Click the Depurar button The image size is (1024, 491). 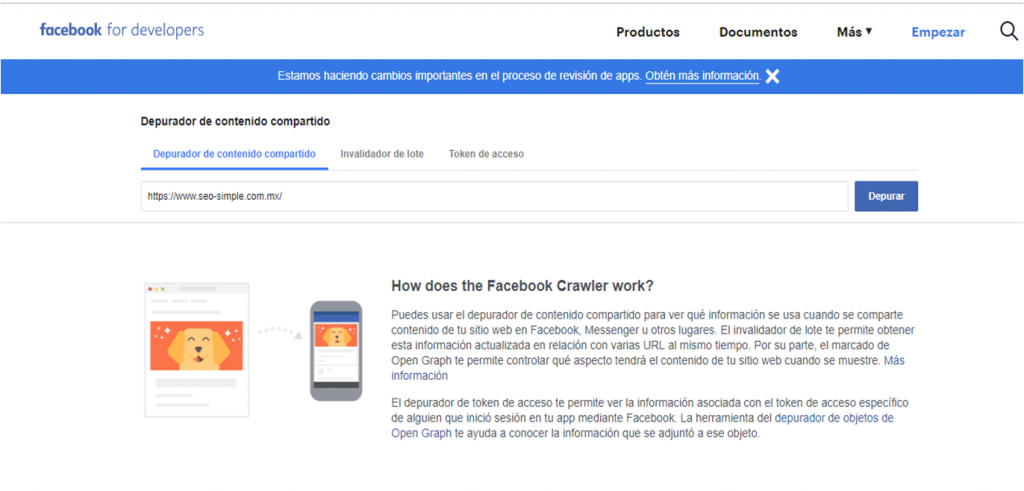pos(886,196)
